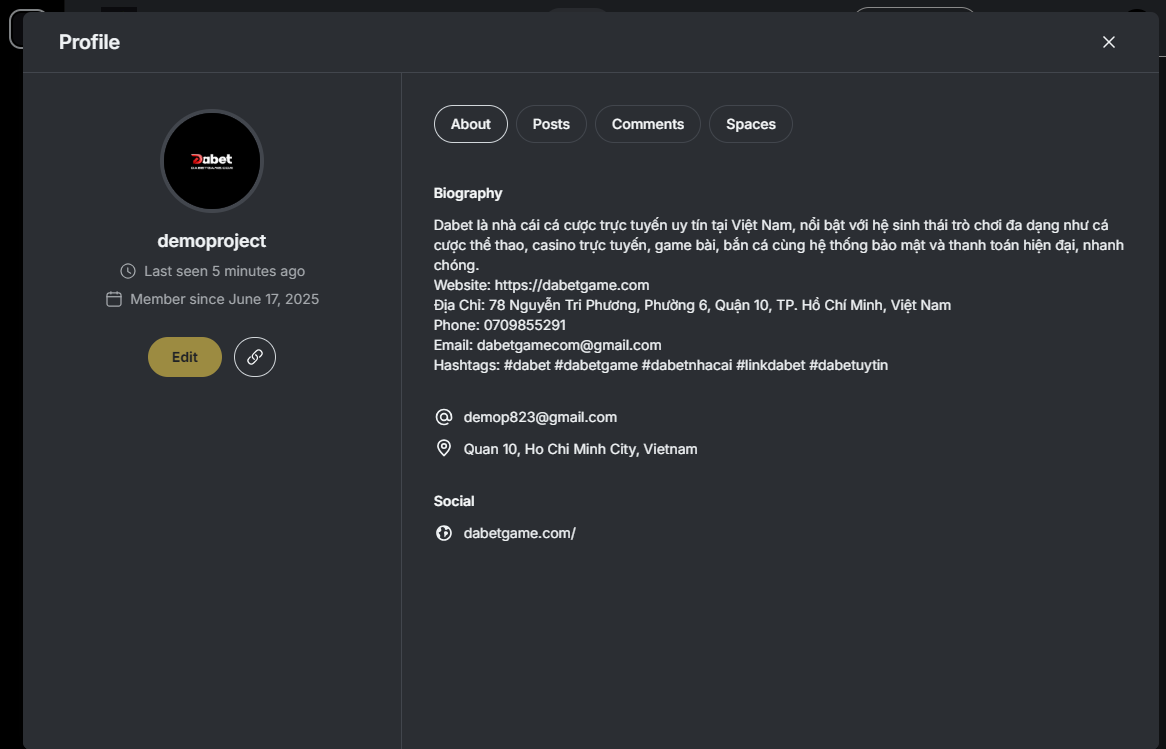Click 'Member since June 17, 2025' text
1166x749 pixels.
(x=225, y=299)
